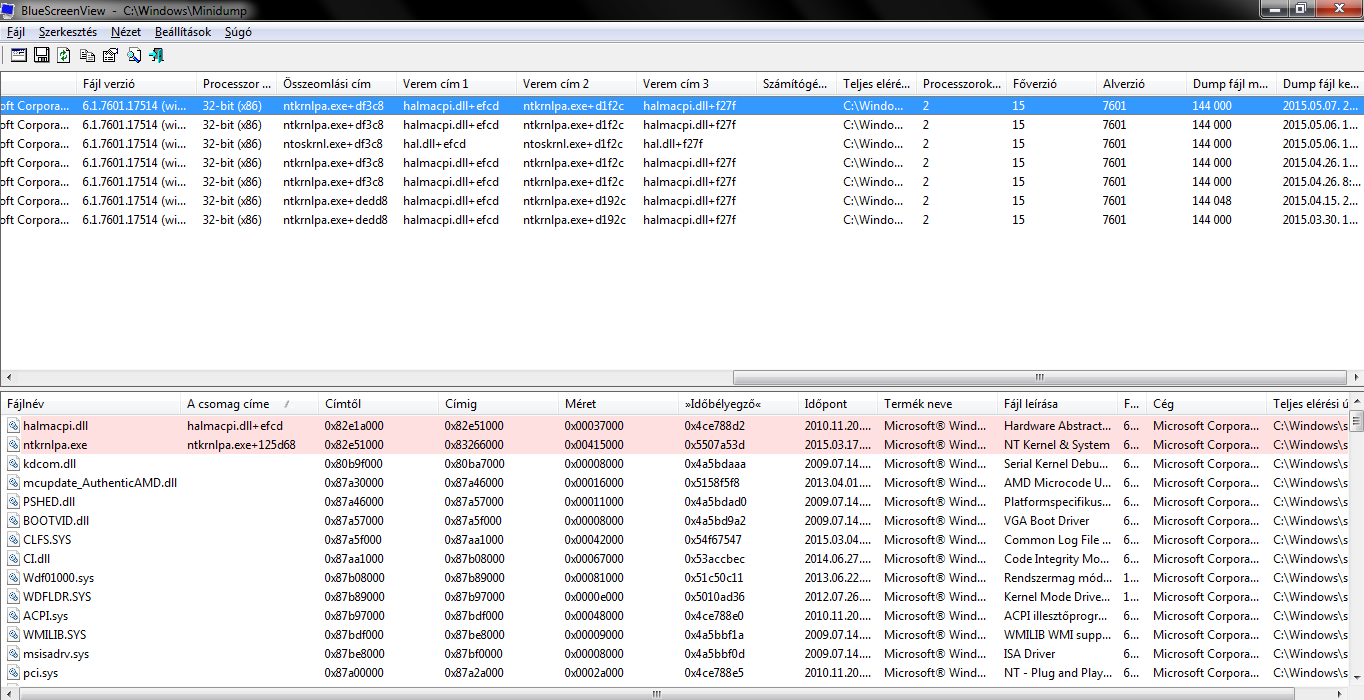Select the halmacpi.dll row in lower pane
Screen dimensions: 1364x700
pos(674,426)
